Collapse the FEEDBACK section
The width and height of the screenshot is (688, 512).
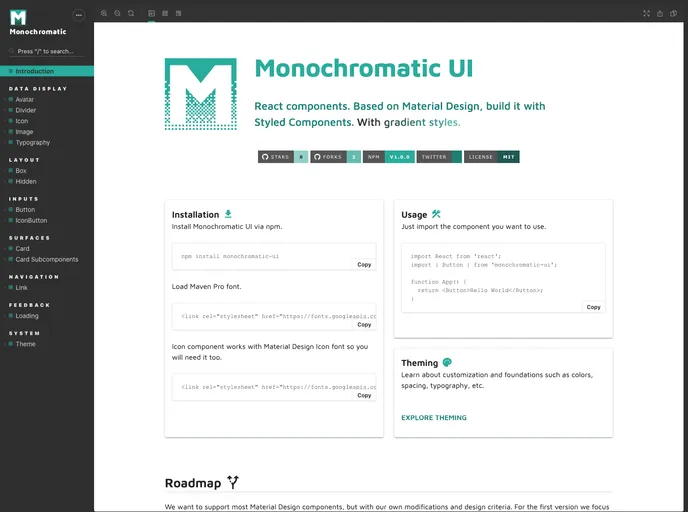[29, 305]
